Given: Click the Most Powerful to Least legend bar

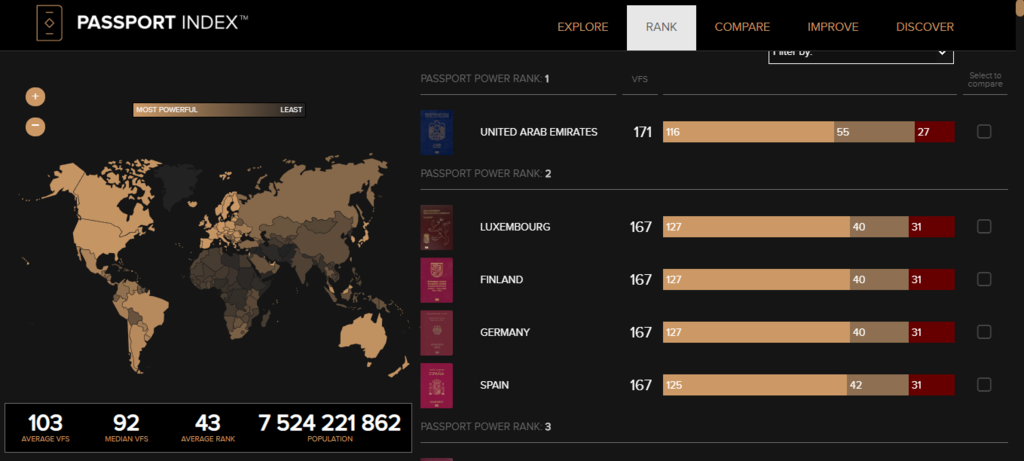Looking at the screenshot, I should coord(219,110).
